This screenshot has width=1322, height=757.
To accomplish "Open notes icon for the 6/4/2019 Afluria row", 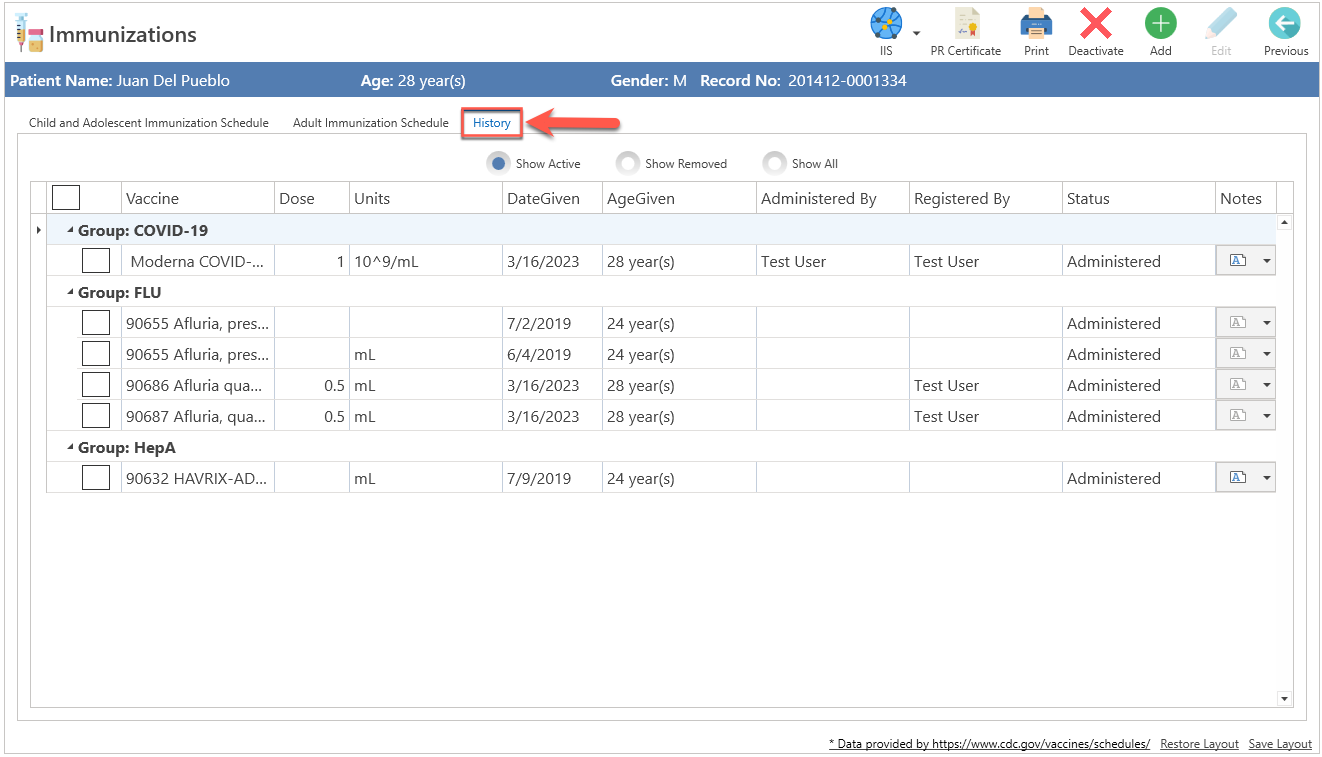I will [x=1237, y=354].
